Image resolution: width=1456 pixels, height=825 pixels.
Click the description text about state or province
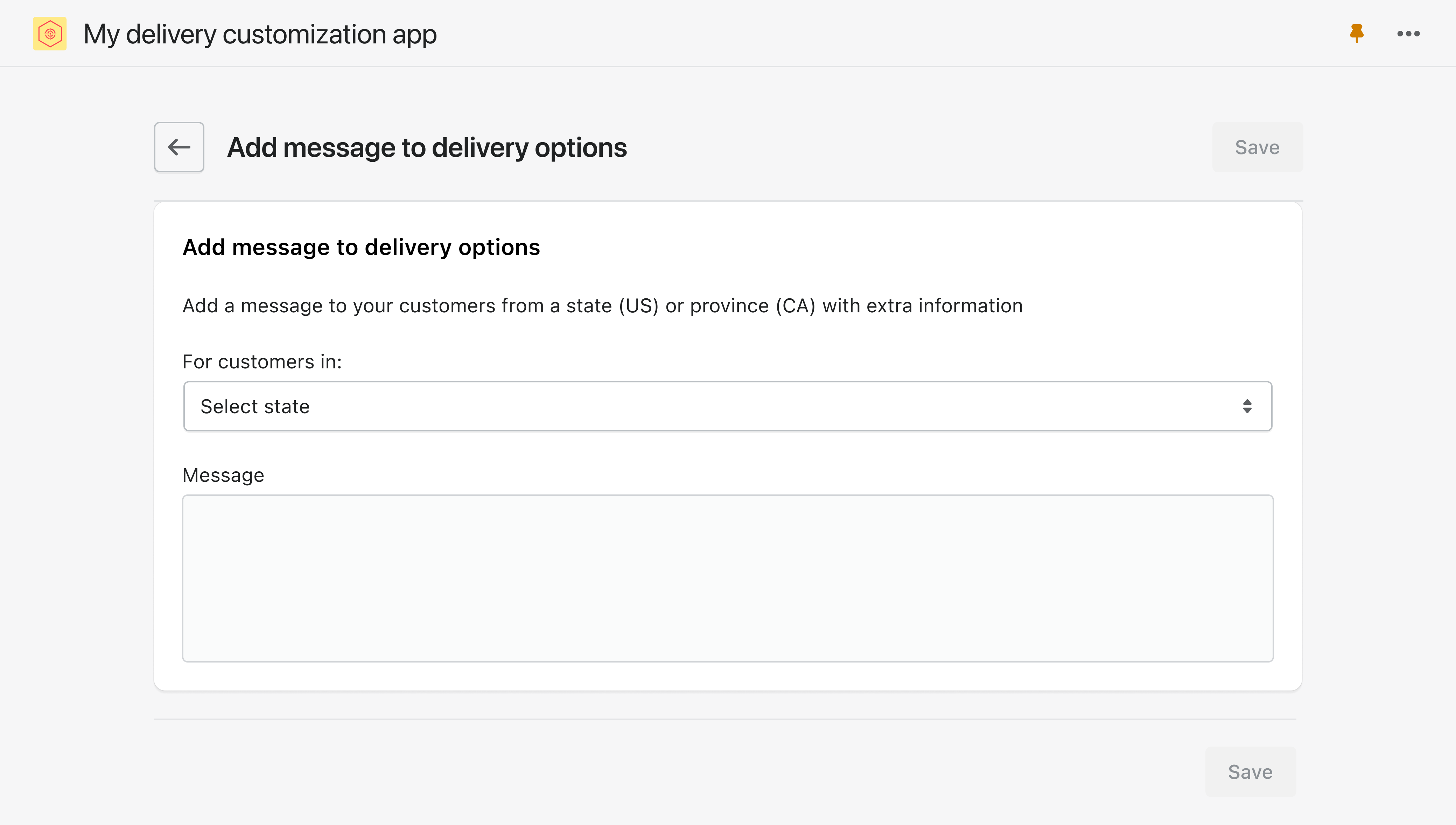(x=603, y=306)
